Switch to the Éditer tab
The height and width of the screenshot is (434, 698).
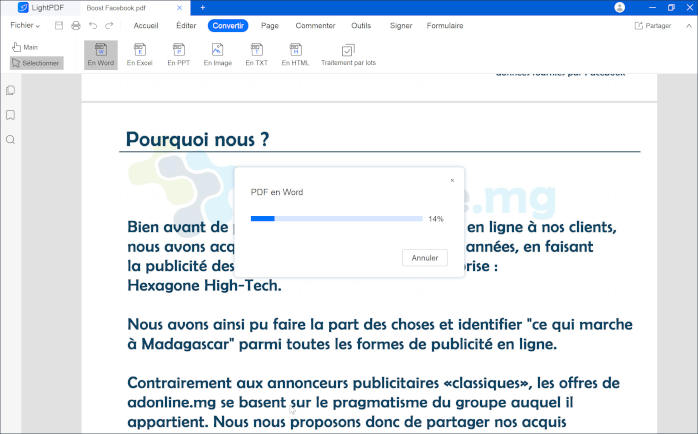coord(186,25)
